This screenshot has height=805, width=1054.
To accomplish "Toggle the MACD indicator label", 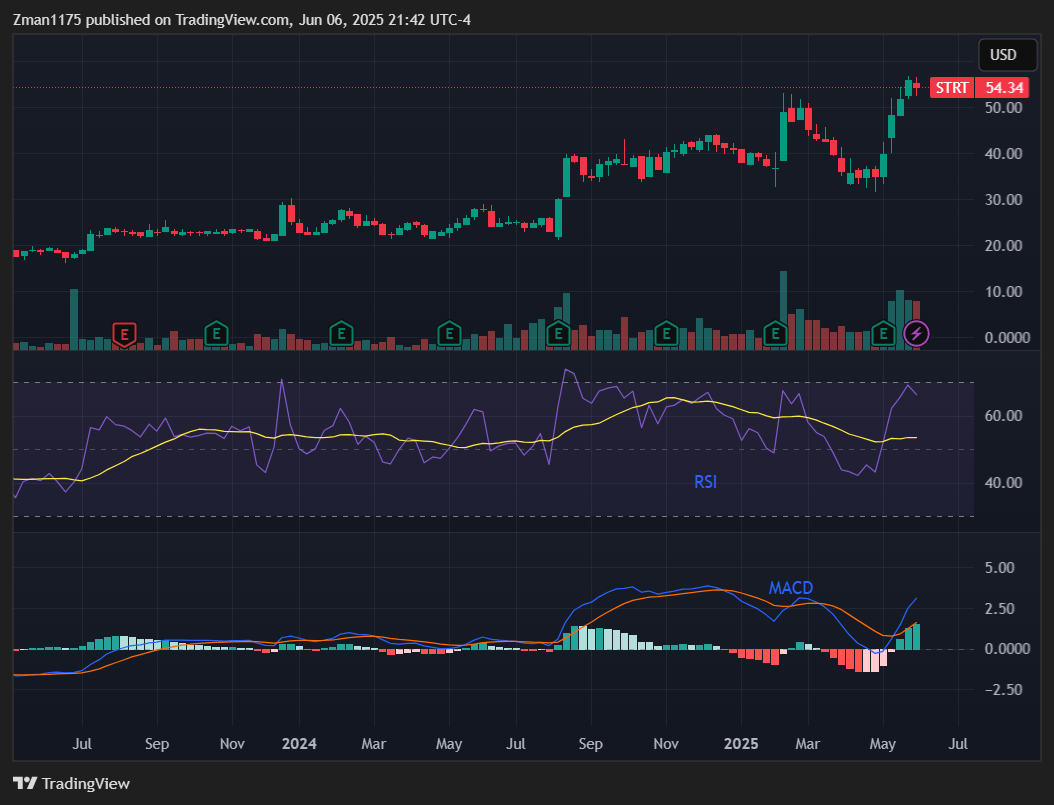I will (x=790, y=588).
